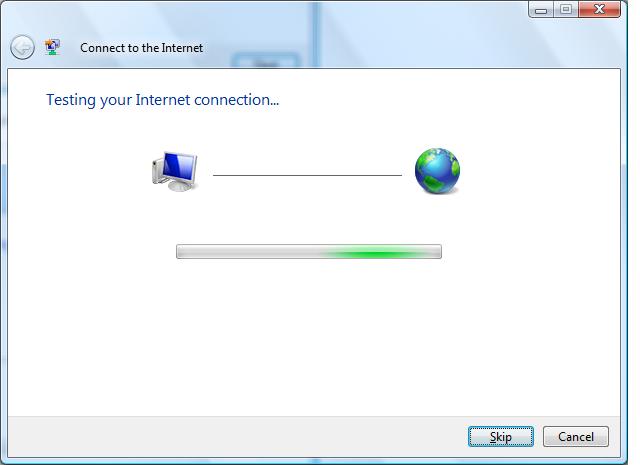
Task: Cancel the connection wizard
Action: [x=576, y=437]
